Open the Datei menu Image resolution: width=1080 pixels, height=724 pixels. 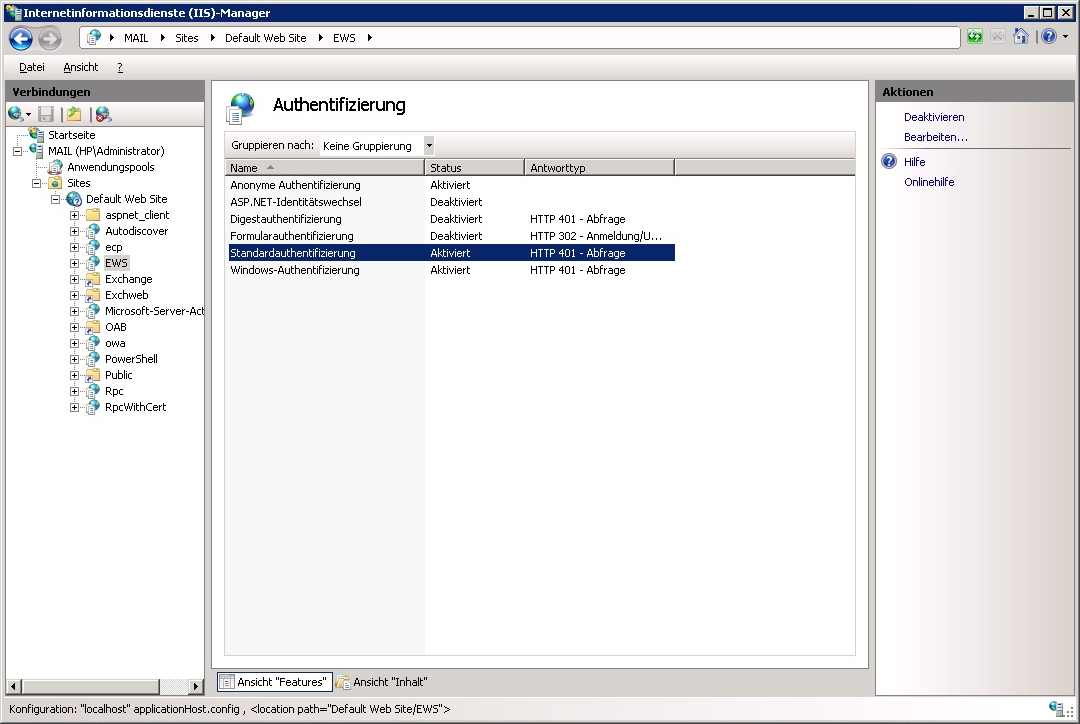(32, 67)
